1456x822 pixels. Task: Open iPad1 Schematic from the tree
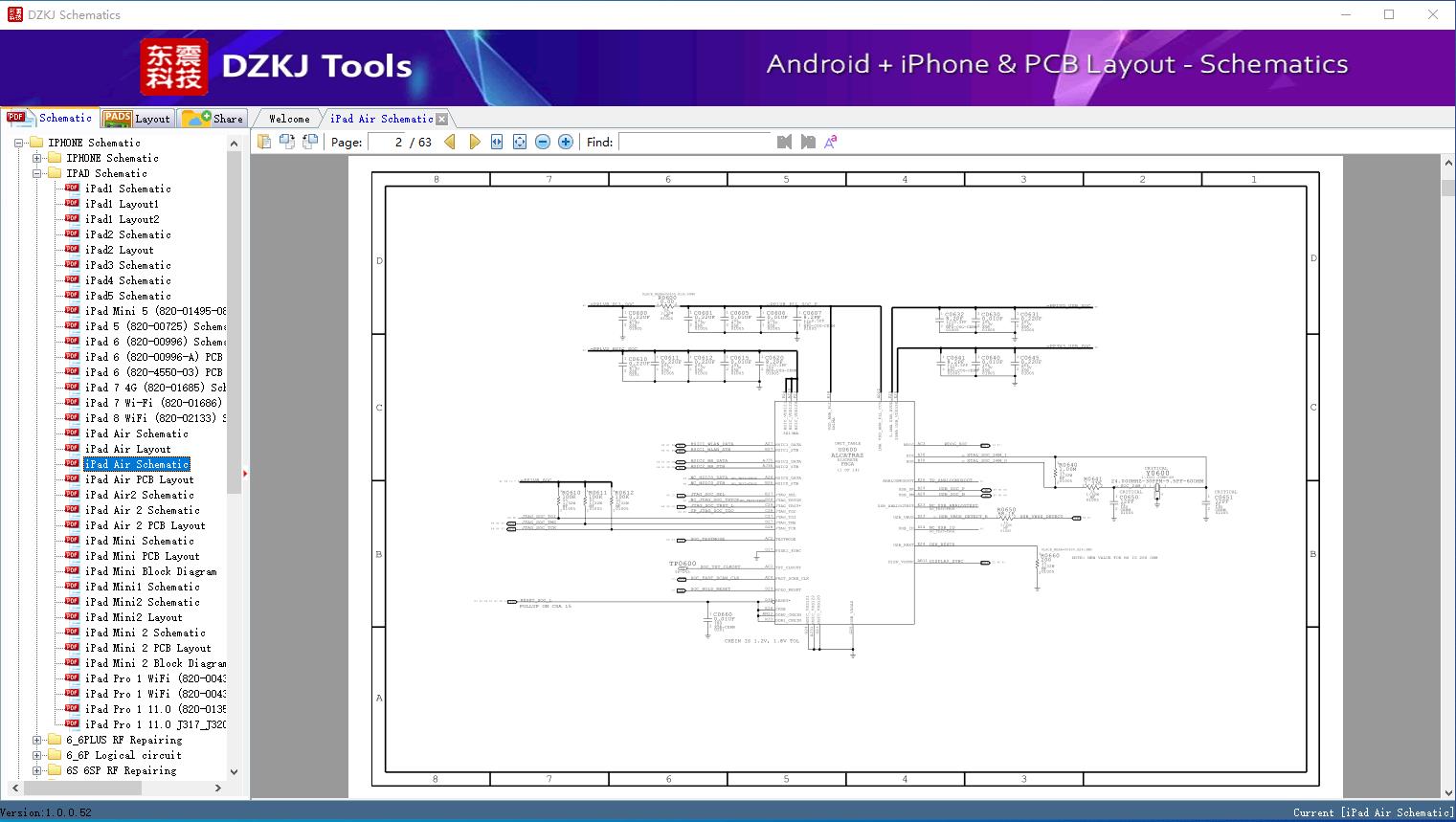point(128,189)
